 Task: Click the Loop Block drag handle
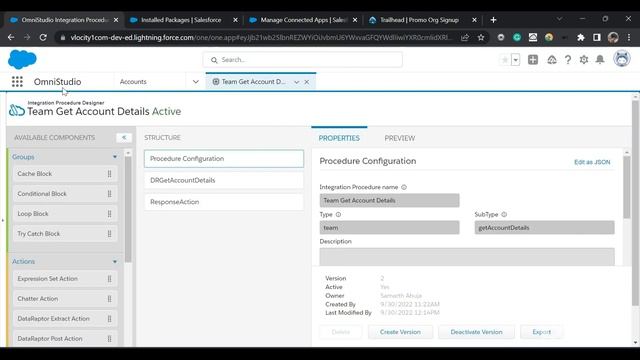pos(109,214)
